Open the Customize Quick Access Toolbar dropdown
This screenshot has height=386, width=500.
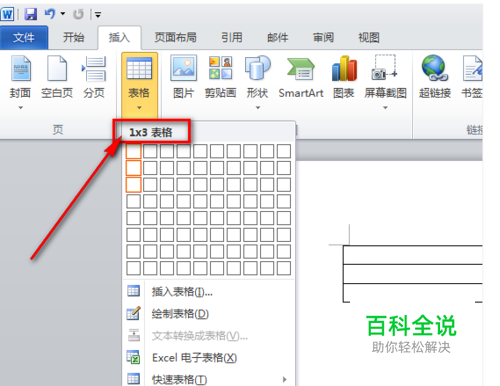point(98,15)
